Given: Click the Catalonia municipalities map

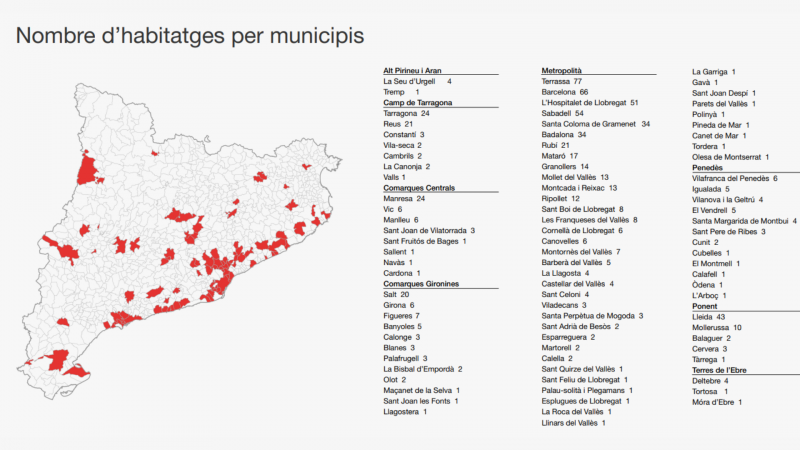Looking at the screenshot, I should pos(179,241).
